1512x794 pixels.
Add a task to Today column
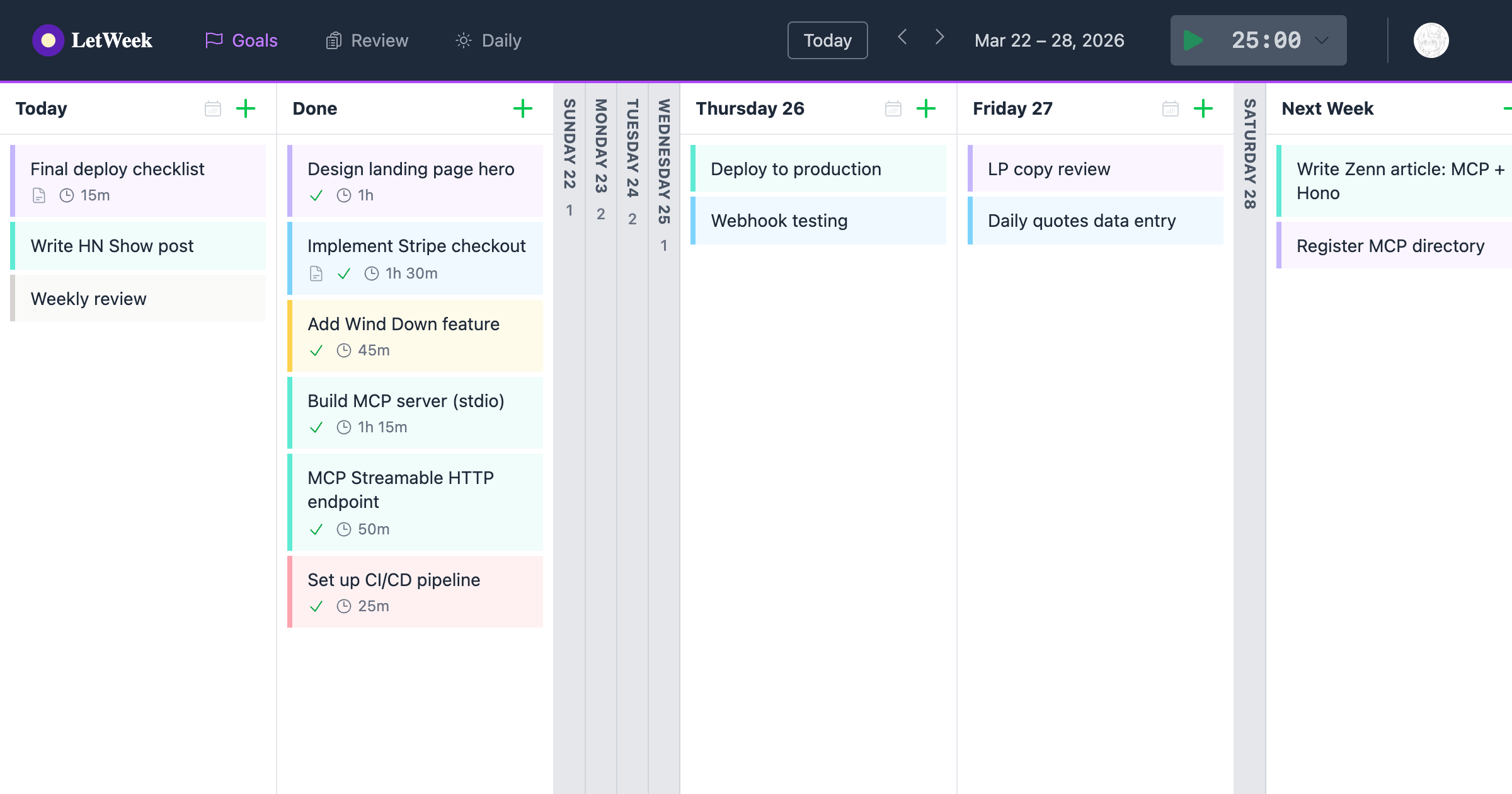(246, 108)
